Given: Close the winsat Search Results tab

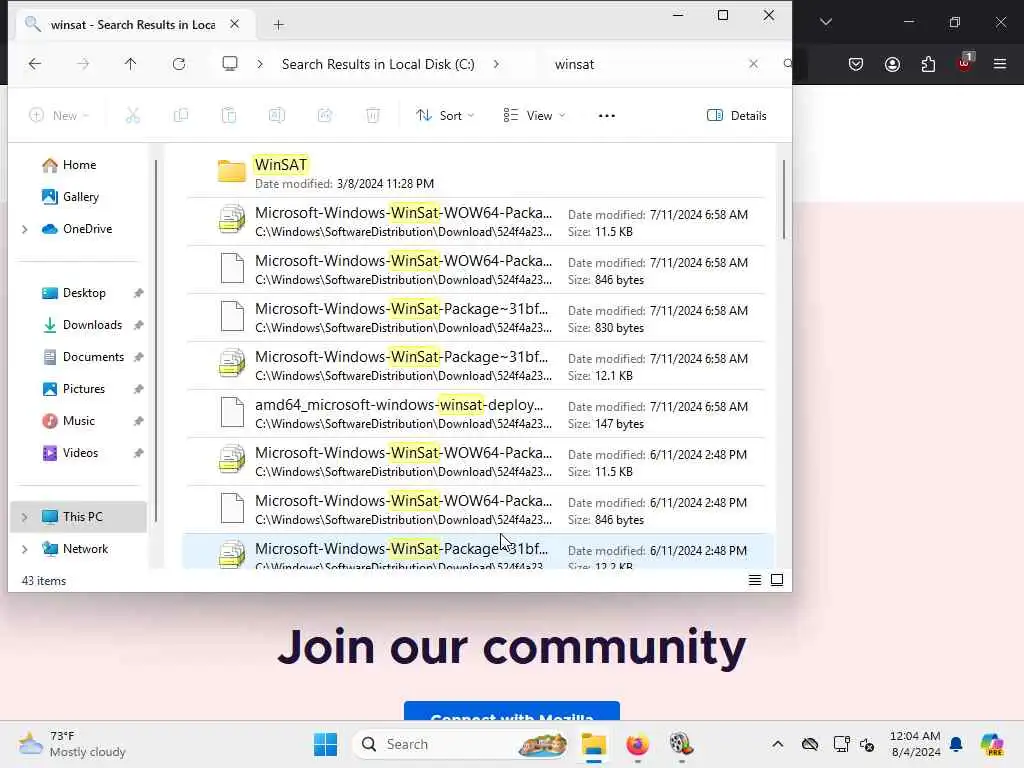Looking at the screenshot, I should coord(234,24).
